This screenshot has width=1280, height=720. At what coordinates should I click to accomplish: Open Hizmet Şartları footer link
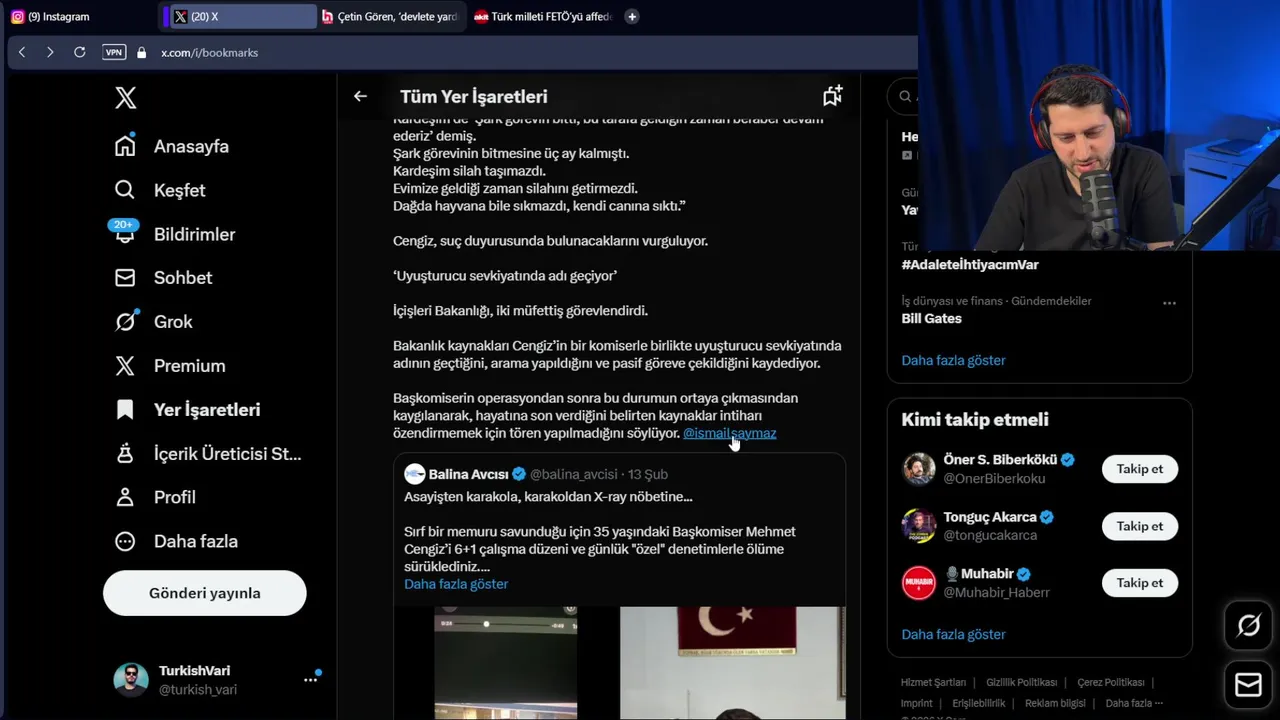click(x=933, y=683)
